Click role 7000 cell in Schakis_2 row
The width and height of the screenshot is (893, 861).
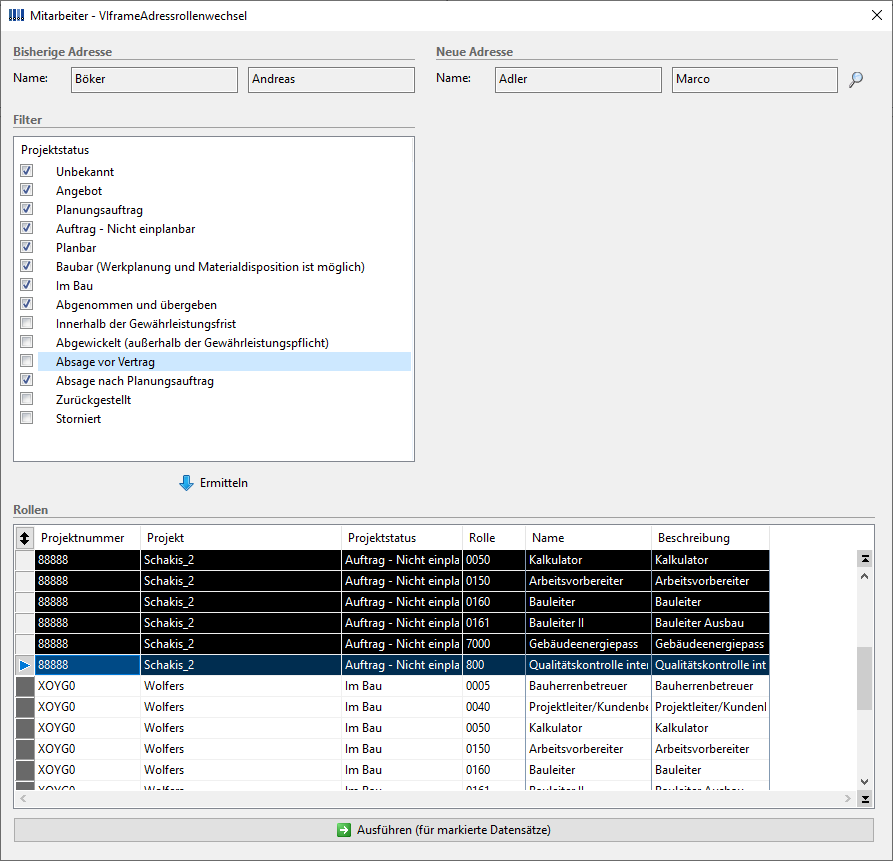click(x=494, y=644)
